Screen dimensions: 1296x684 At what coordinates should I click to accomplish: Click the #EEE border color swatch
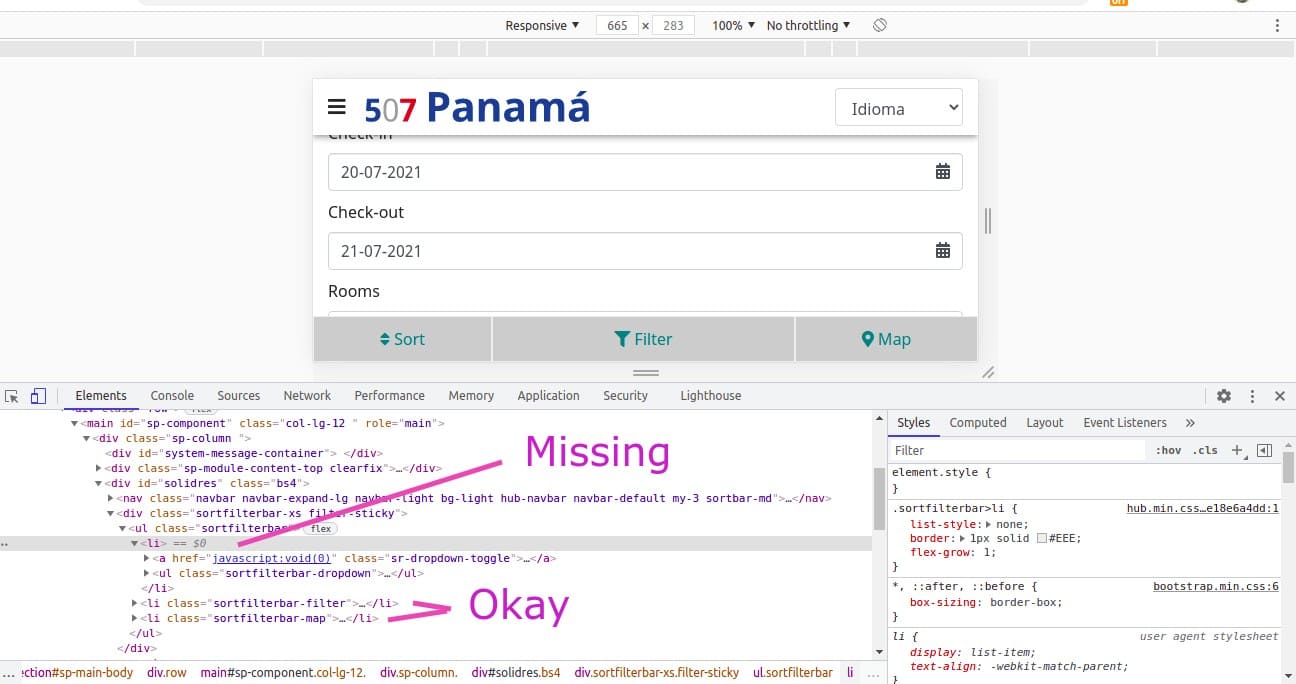point(1041,538)
